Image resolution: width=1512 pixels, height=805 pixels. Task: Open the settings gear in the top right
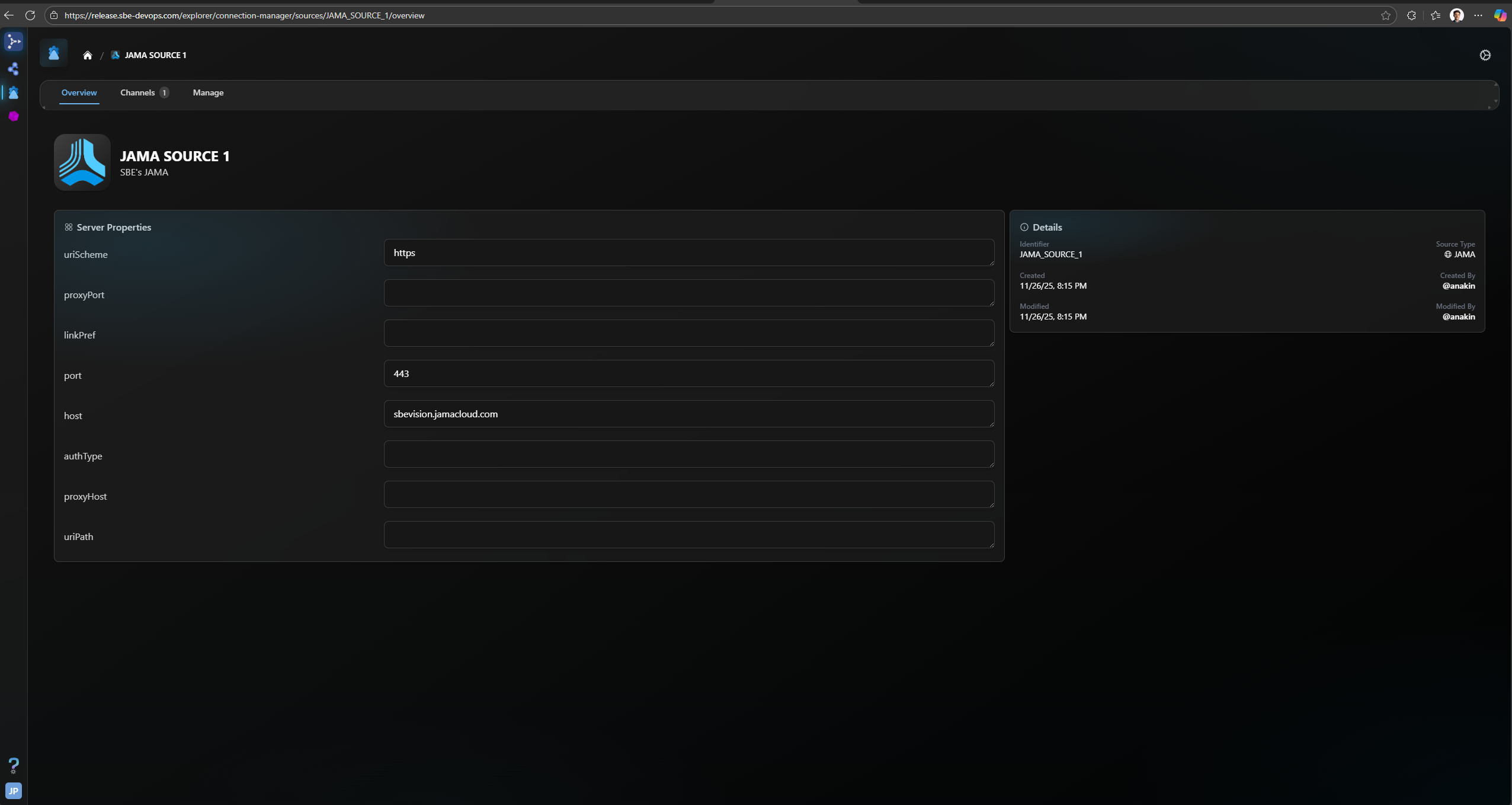[1485, 55]
